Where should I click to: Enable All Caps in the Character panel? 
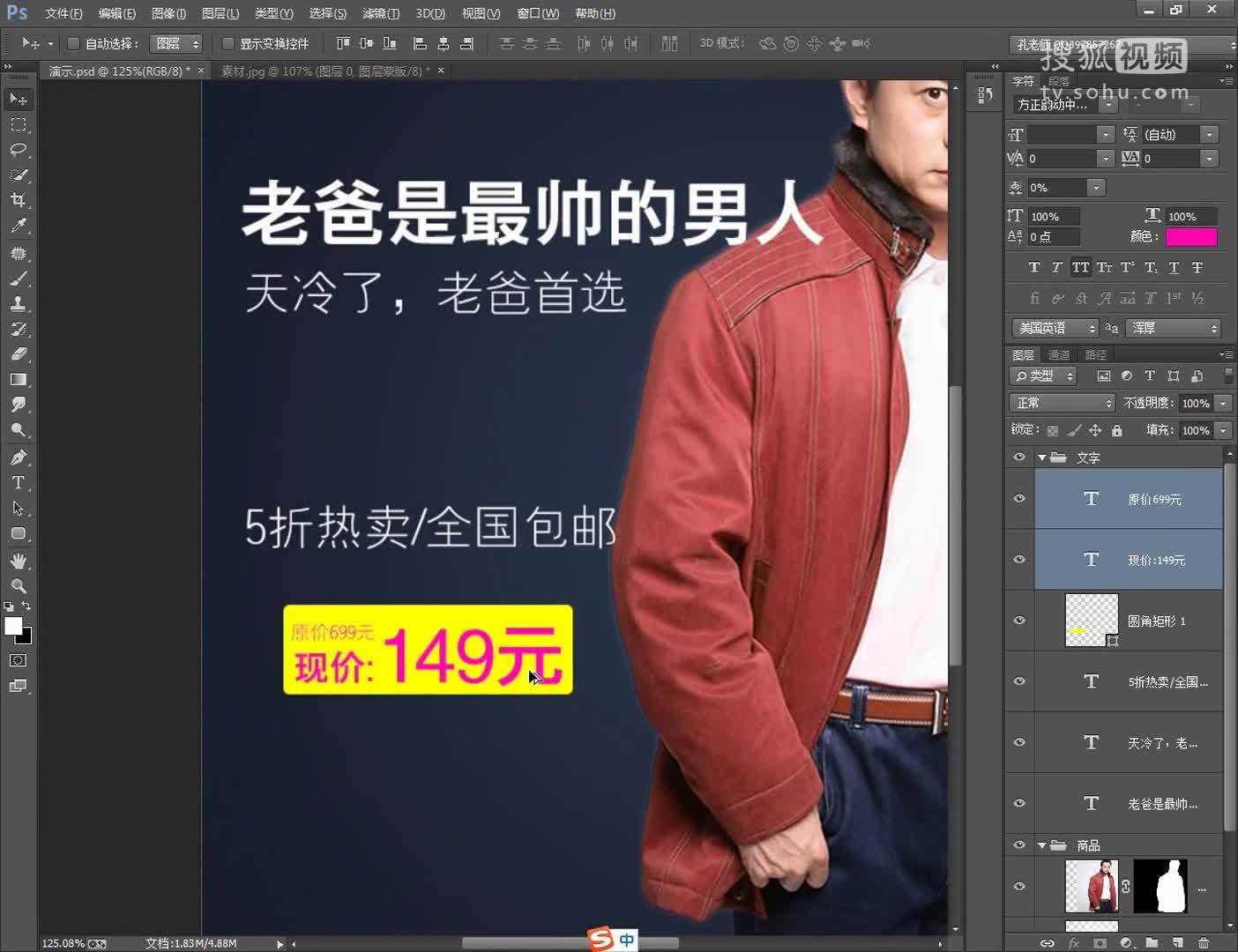(x=1081, y=267)
